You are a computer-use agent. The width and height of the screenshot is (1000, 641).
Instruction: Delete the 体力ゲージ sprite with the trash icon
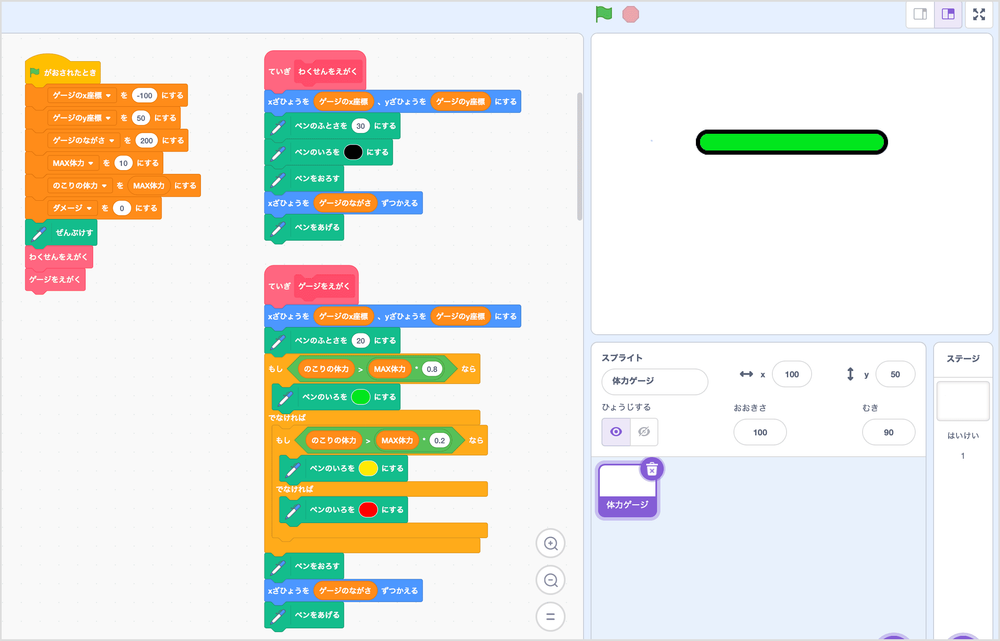651,469
